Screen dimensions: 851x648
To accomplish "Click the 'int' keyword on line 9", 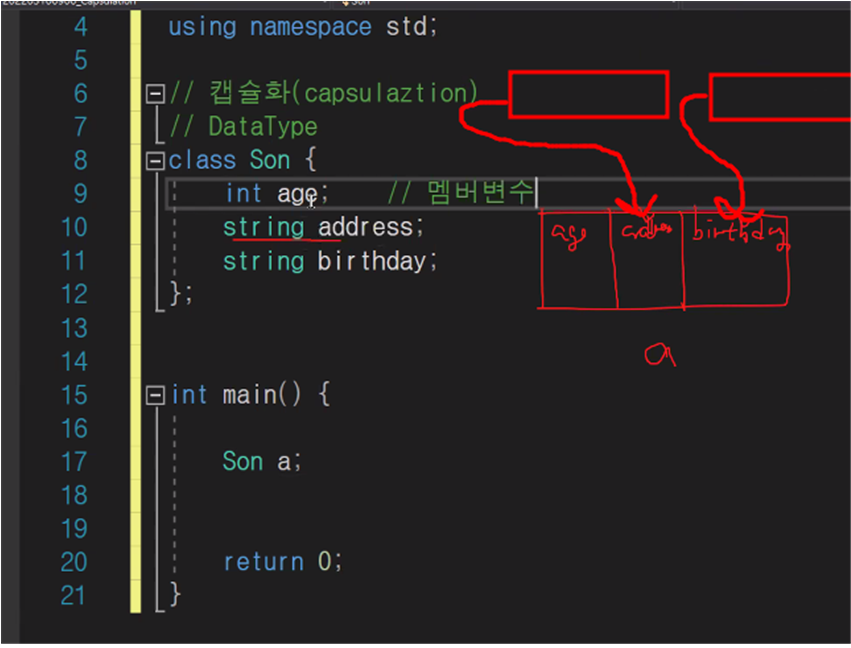I will click(243, 193).
